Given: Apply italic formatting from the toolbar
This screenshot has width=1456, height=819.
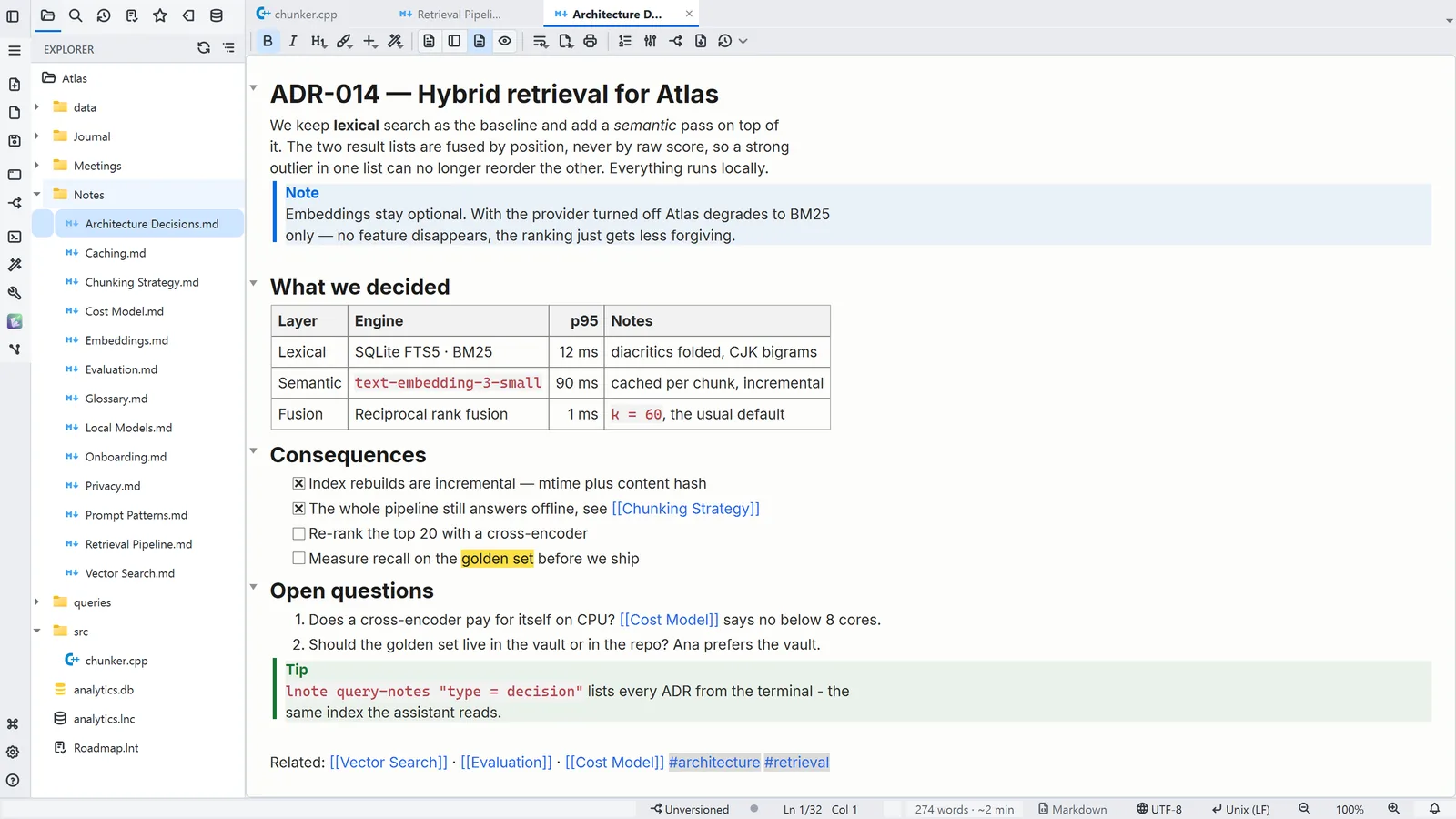Looking at the screenshot, I should (292, 41).
